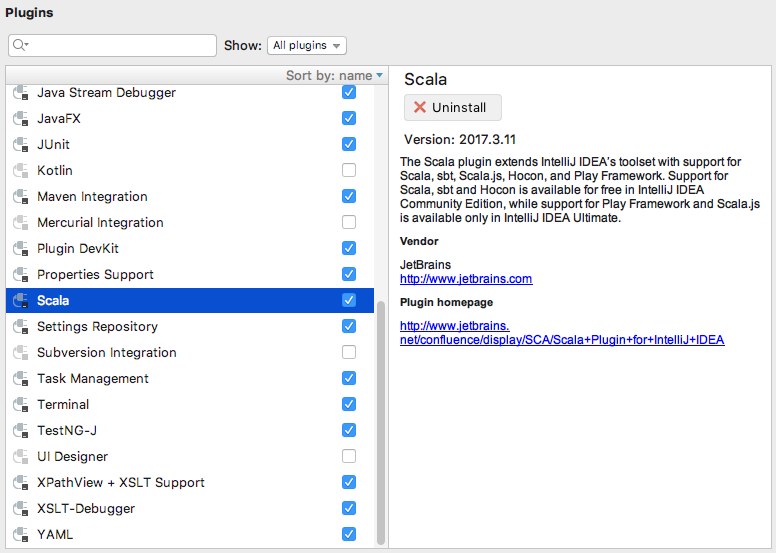The height and width of the screenshot is (553, 776).
Task: Click the Maven Integration plugin icon
Action: click(21, 197)
